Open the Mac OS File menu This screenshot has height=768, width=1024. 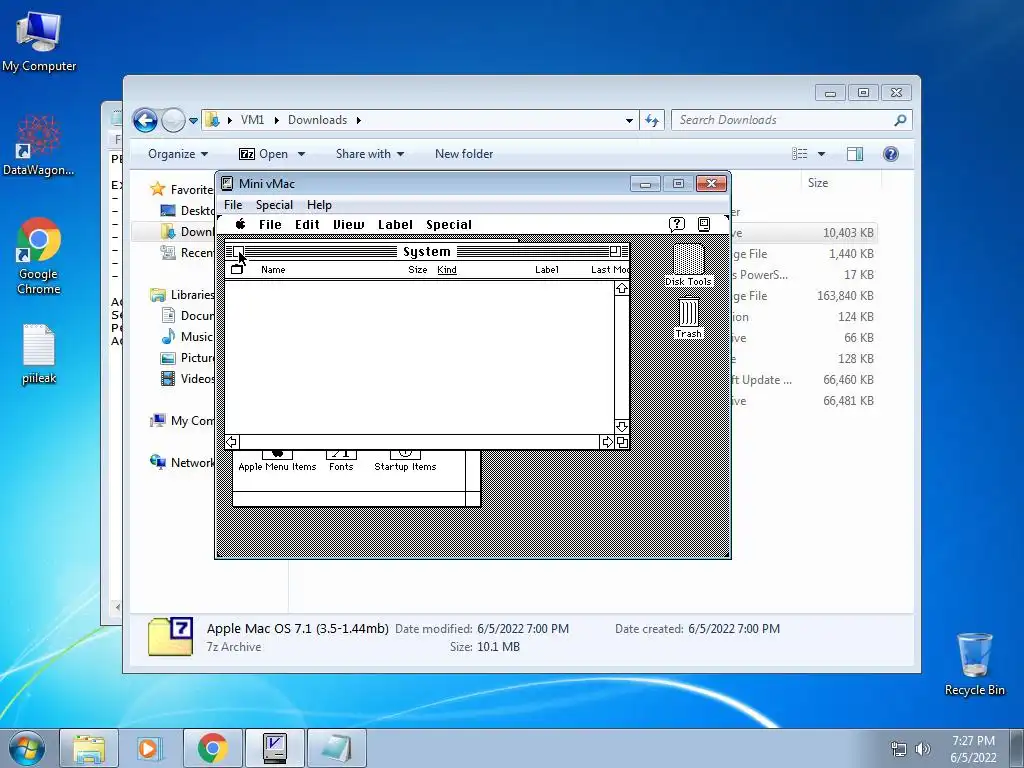tap(270, 225)
